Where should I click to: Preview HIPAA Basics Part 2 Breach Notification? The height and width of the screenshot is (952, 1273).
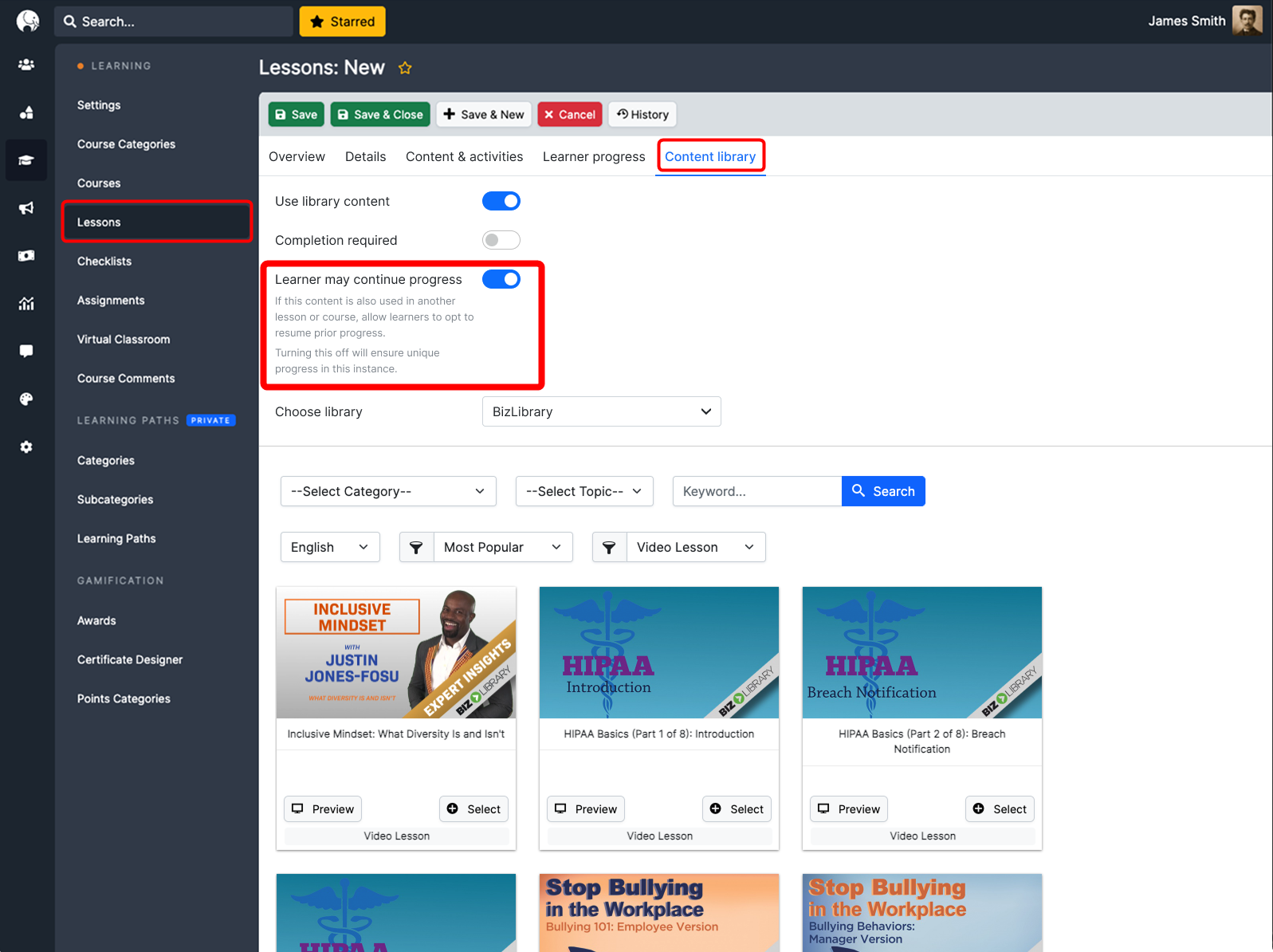coord(849,808)
